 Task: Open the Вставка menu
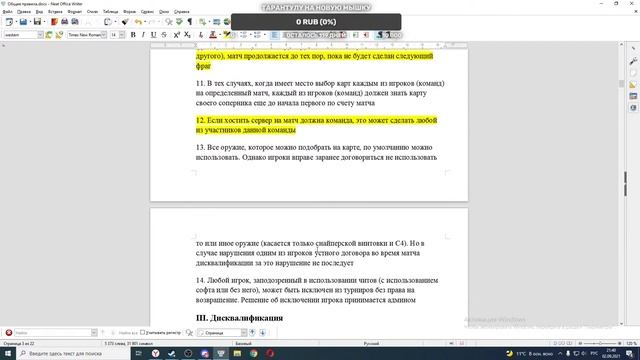coord(55,12)
